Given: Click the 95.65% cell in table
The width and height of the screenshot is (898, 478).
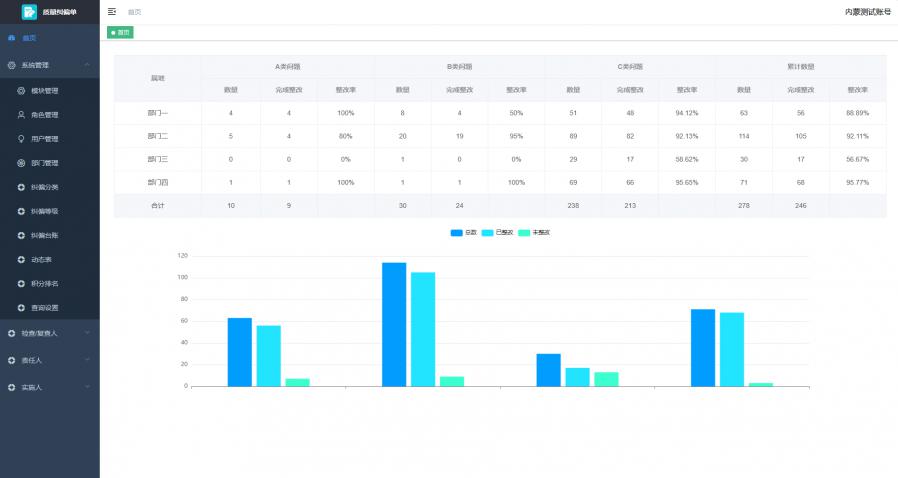Looking at the screenshot, I should click(687, 182).
